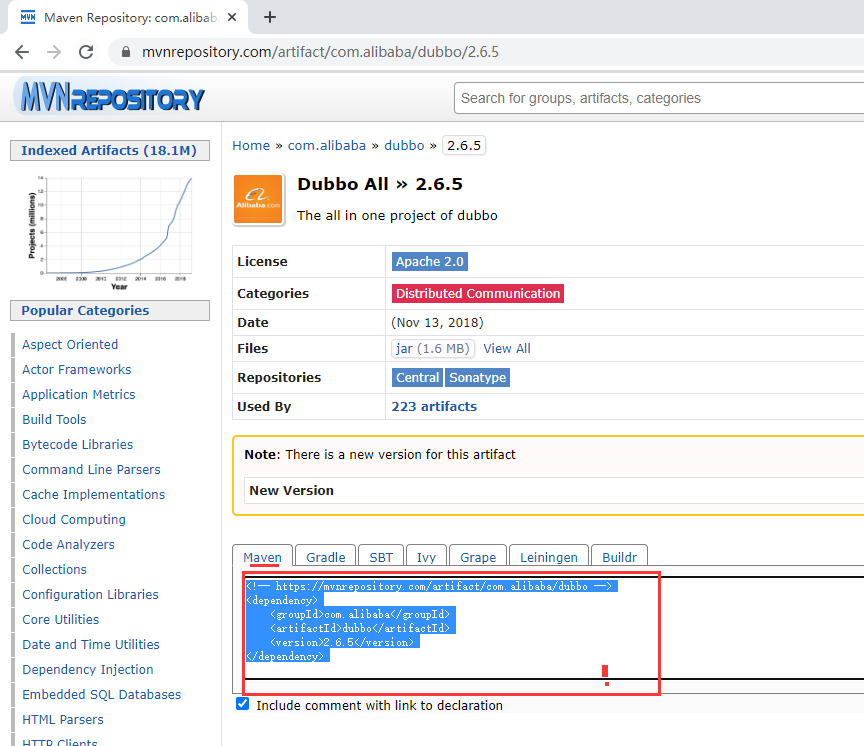Image resolution: width=864 pixels, height=746 pixels.
Task: Close the Maven Repository browser tab
Action: [x=232, y=18]
